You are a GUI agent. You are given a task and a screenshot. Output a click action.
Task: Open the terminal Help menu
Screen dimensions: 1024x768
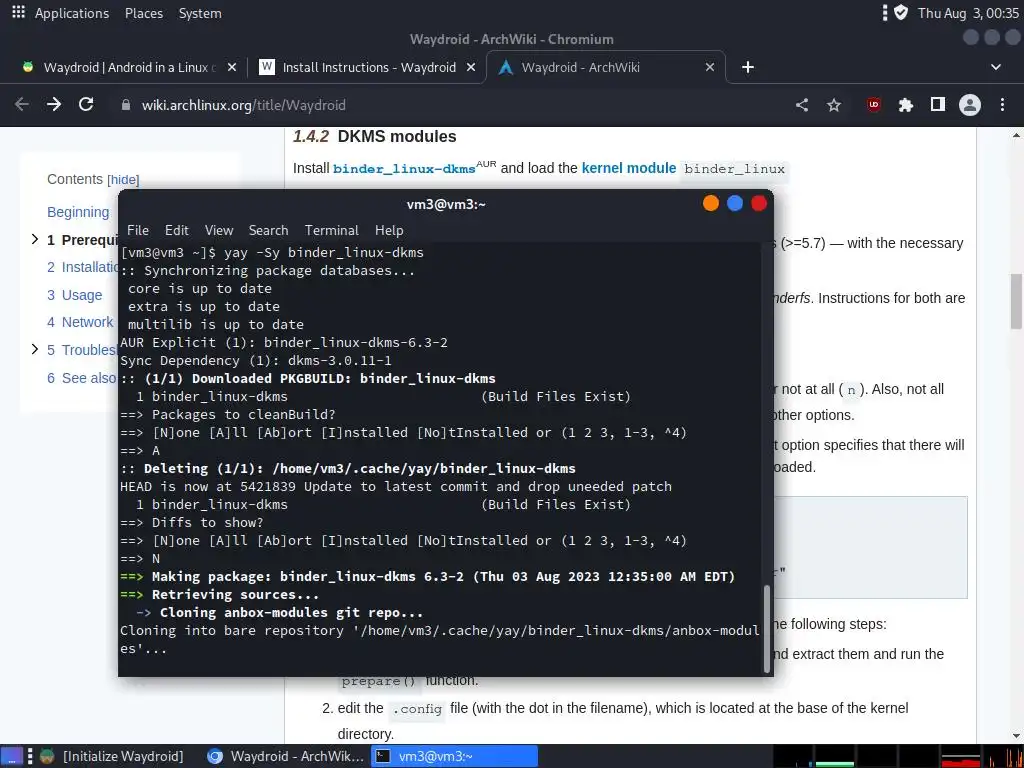389,230
